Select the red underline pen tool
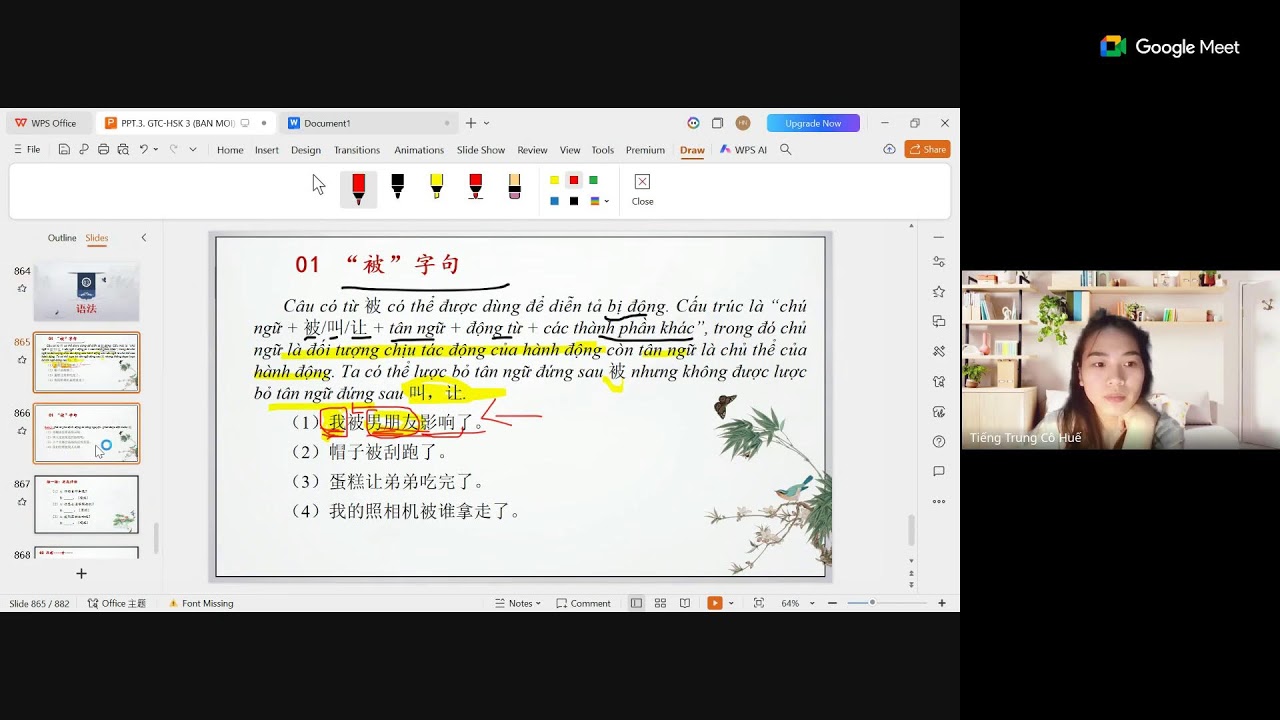 click(x=475, y=186)
